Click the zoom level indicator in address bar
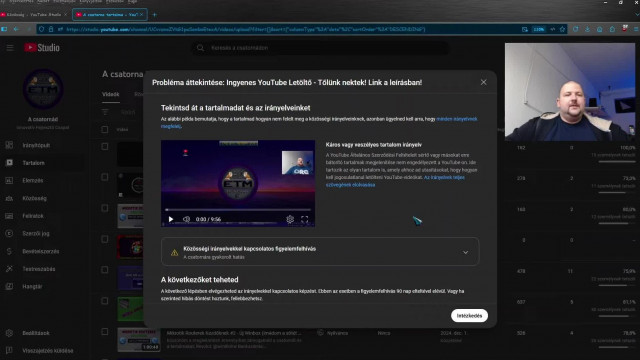The width and height of the screenshot is (640, 360). tap(538, 29)
